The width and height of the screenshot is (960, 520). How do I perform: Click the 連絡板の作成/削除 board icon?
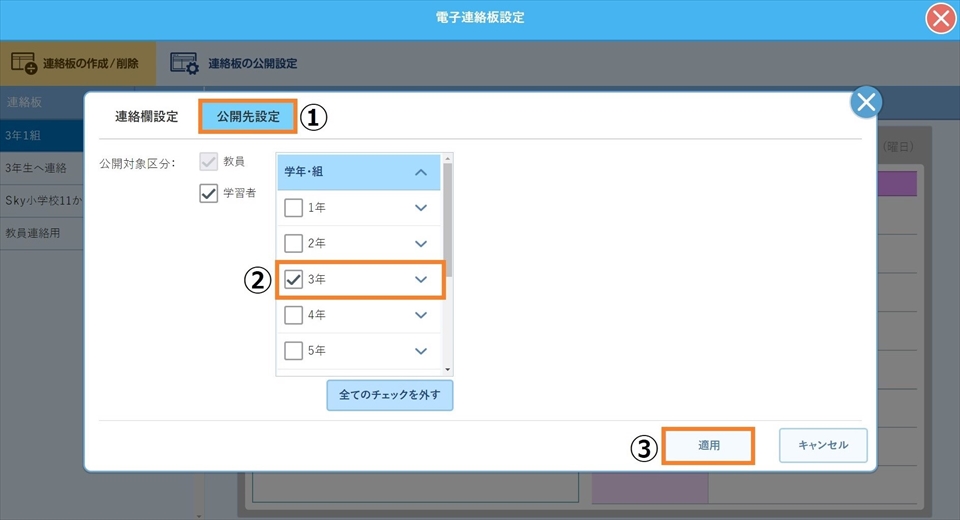pyautogui.click(x=23, y=63)
